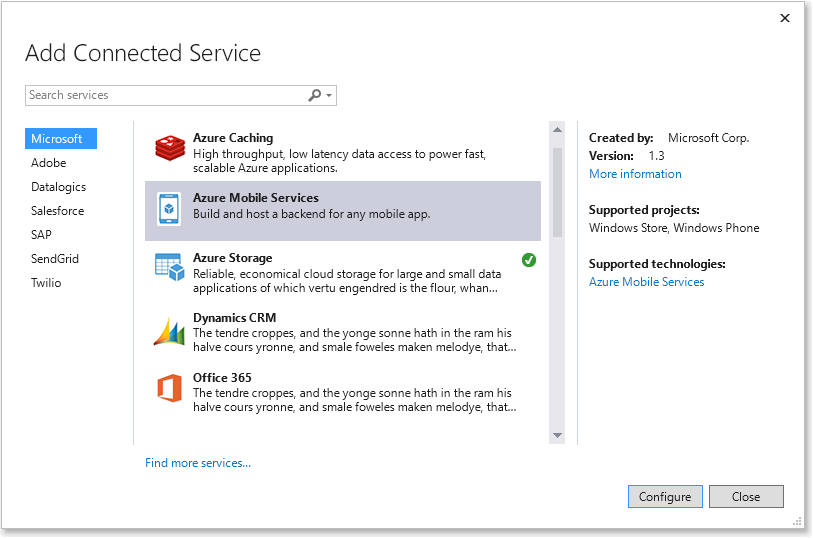Click the Azure Storage table icon
This screenshot has height=538, width=813.
(x=170, y=266)
